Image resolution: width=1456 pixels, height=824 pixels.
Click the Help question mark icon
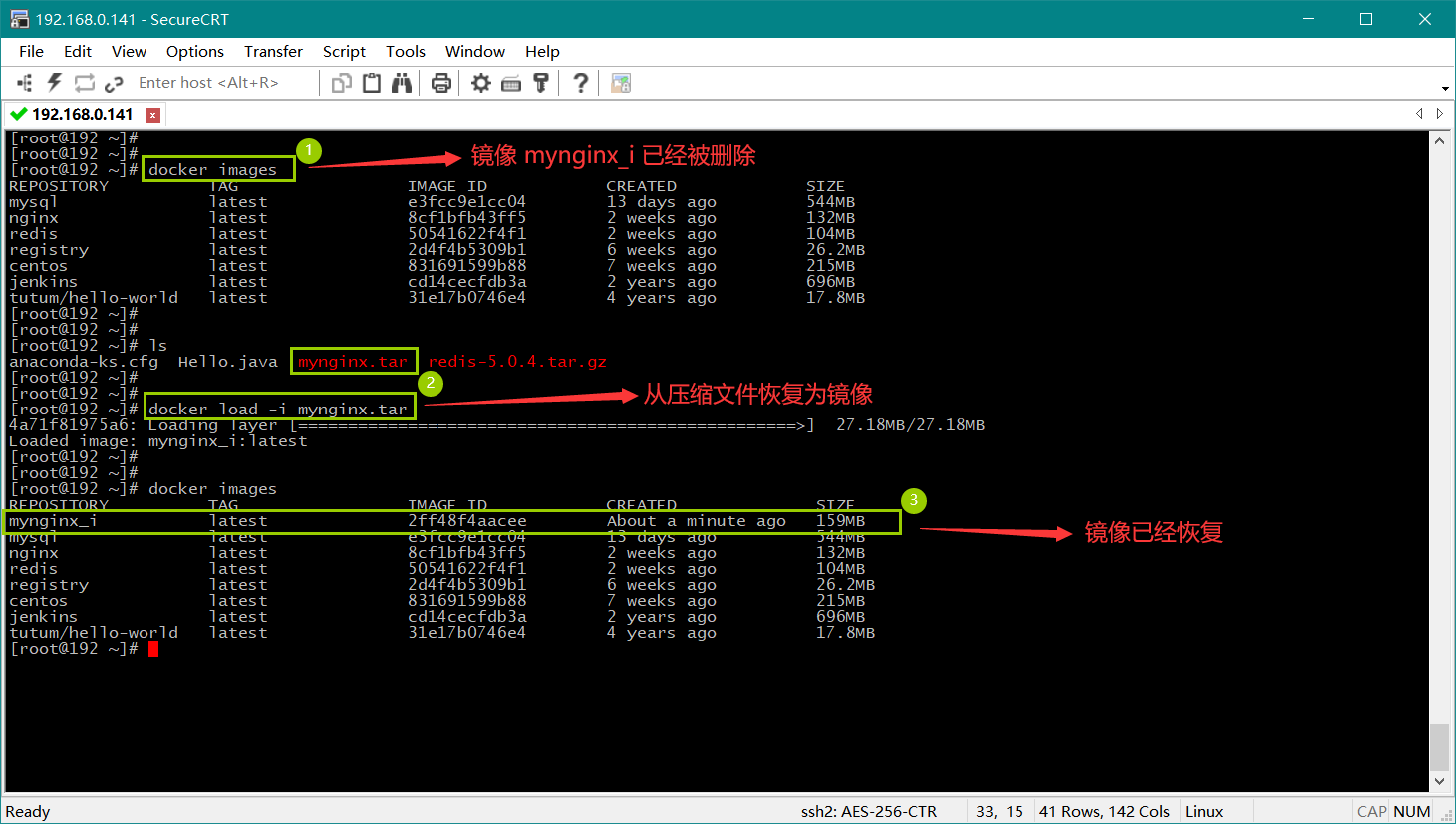coord(581,83)
